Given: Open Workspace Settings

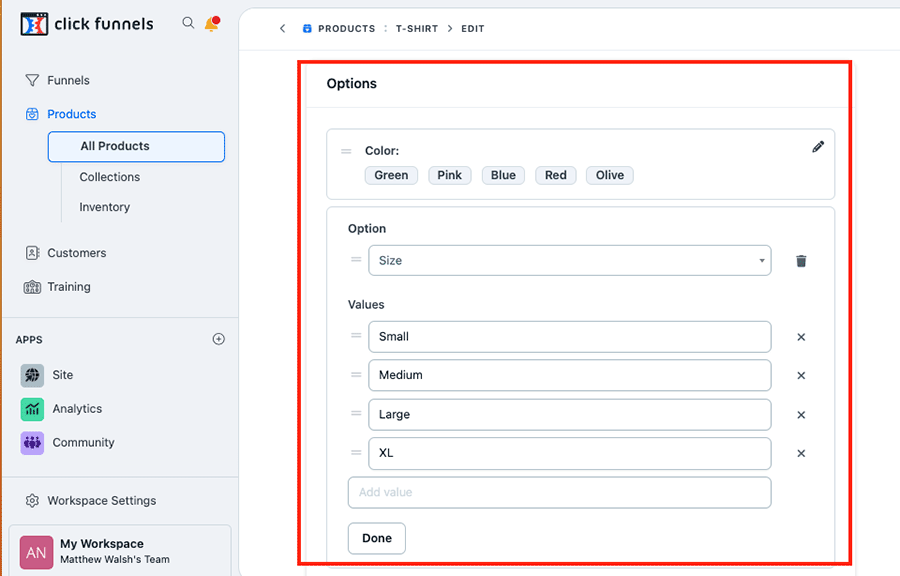Looking at the screenshot, I should (102, 501).
